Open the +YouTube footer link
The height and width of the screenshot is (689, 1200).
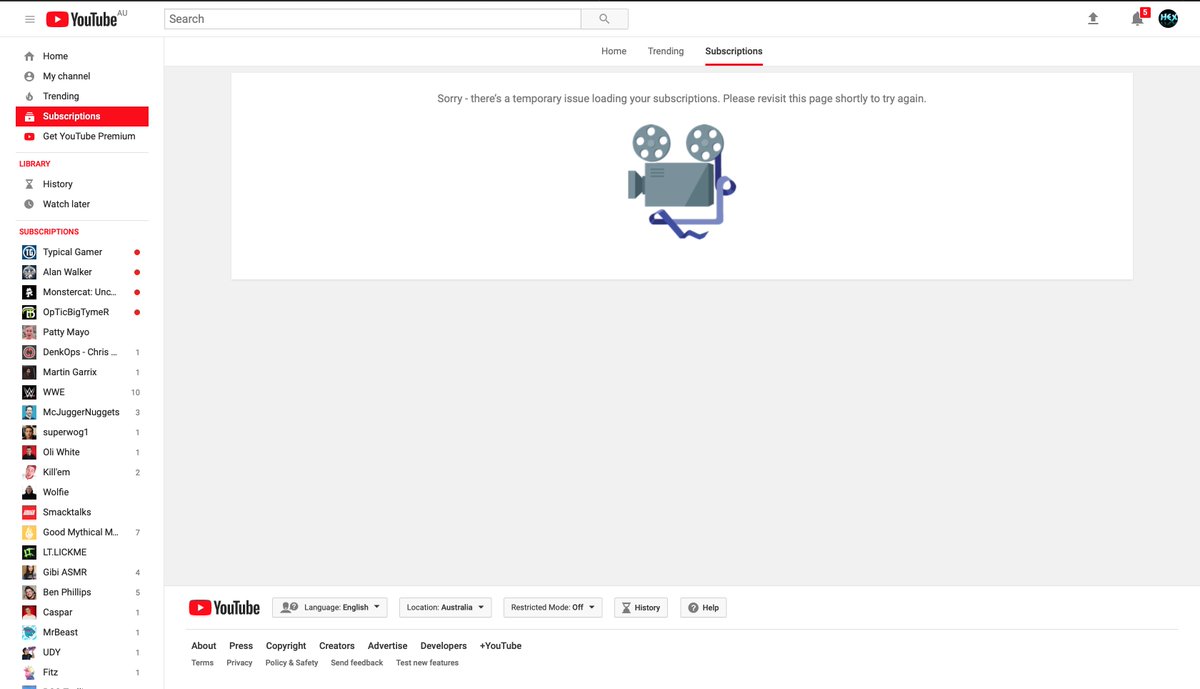501,646
